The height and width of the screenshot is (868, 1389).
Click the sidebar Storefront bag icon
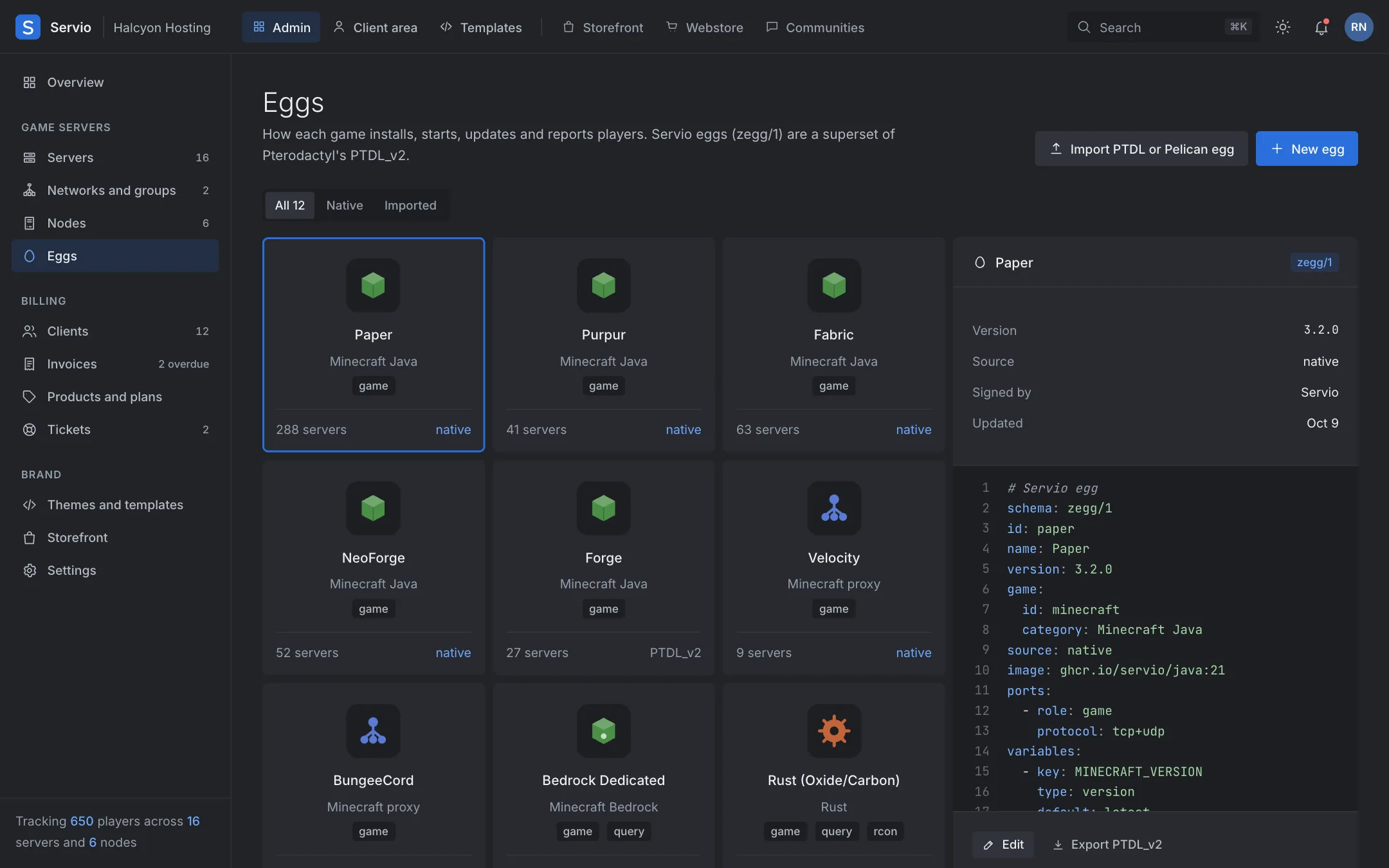click(x=30, y=538)
